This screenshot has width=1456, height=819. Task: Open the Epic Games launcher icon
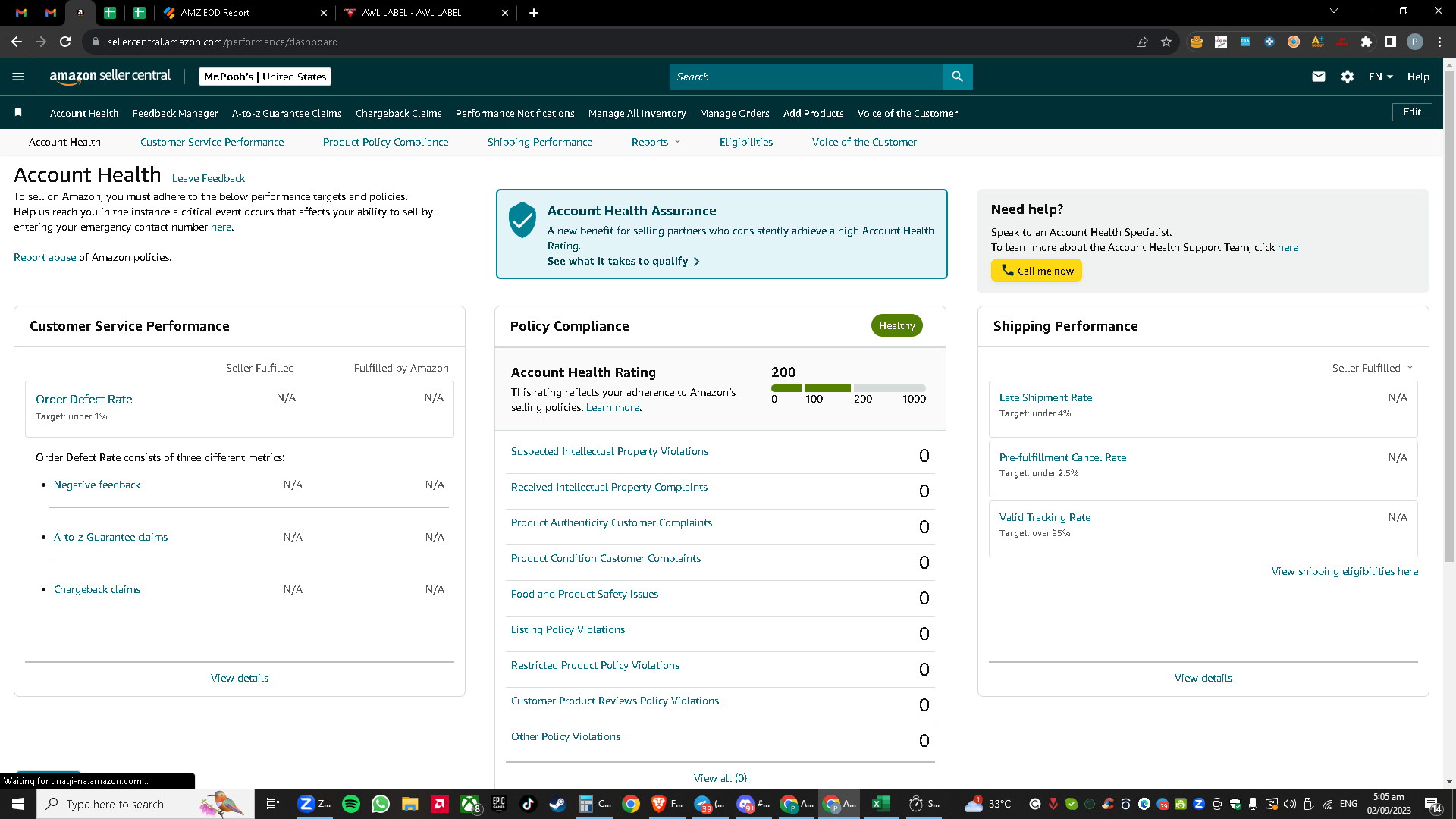pos(499,804)
